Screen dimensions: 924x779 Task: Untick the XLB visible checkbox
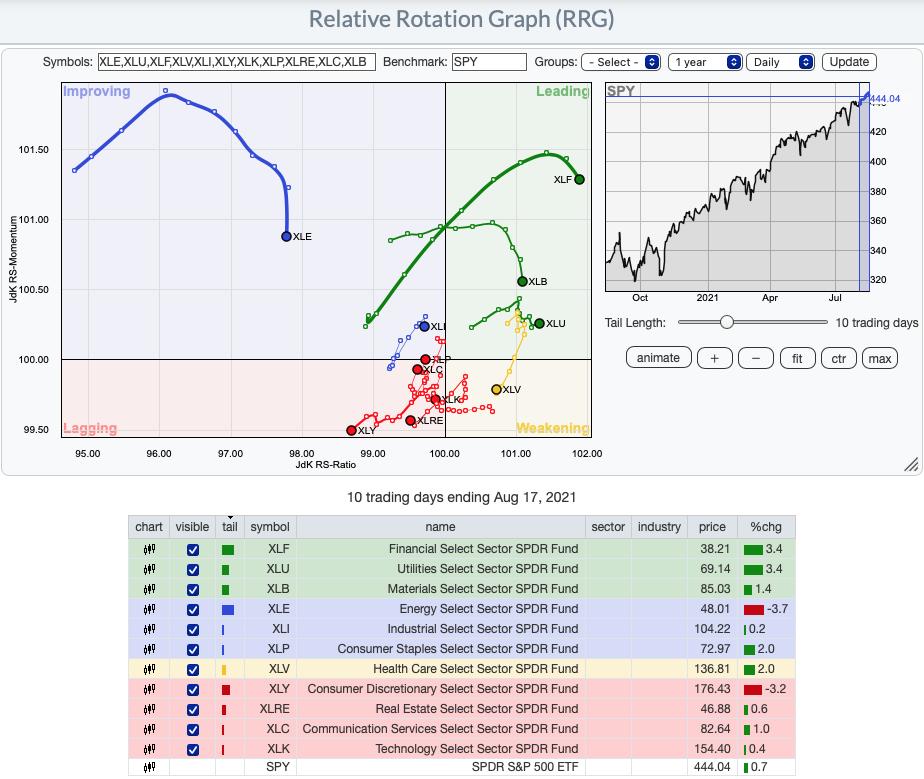point(193,590)
